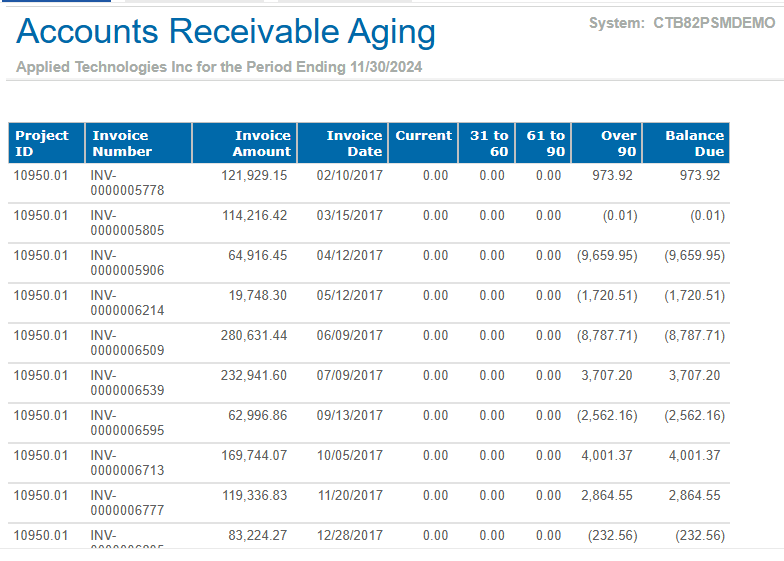The image size is (784, 561).
Task: Click the invoice amount 121,929.15
Action: tap(254, 175)
